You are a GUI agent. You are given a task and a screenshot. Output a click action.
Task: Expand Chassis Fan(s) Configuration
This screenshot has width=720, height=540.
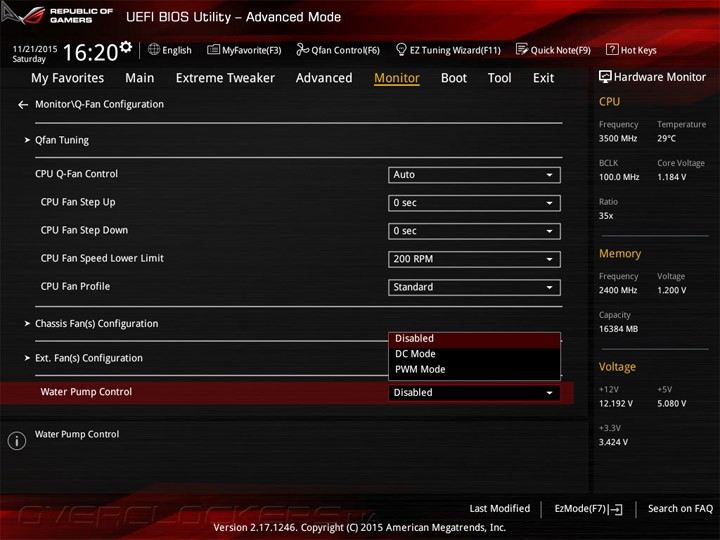[x=96, y=324]
